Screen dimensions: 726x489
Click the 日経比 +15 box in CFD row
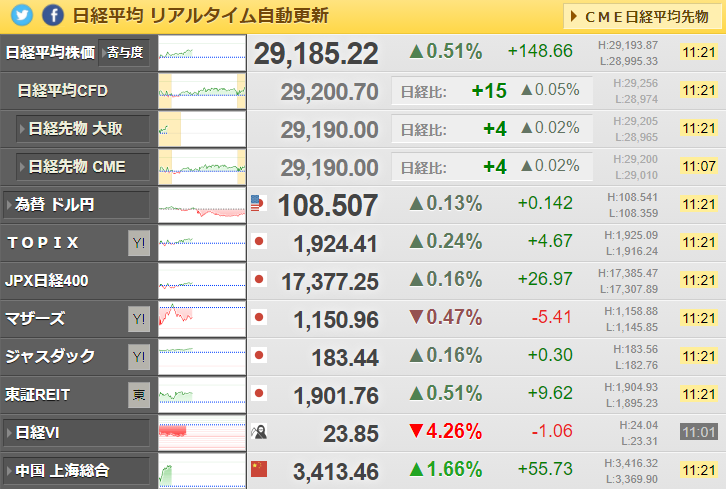tap(492, 91)
